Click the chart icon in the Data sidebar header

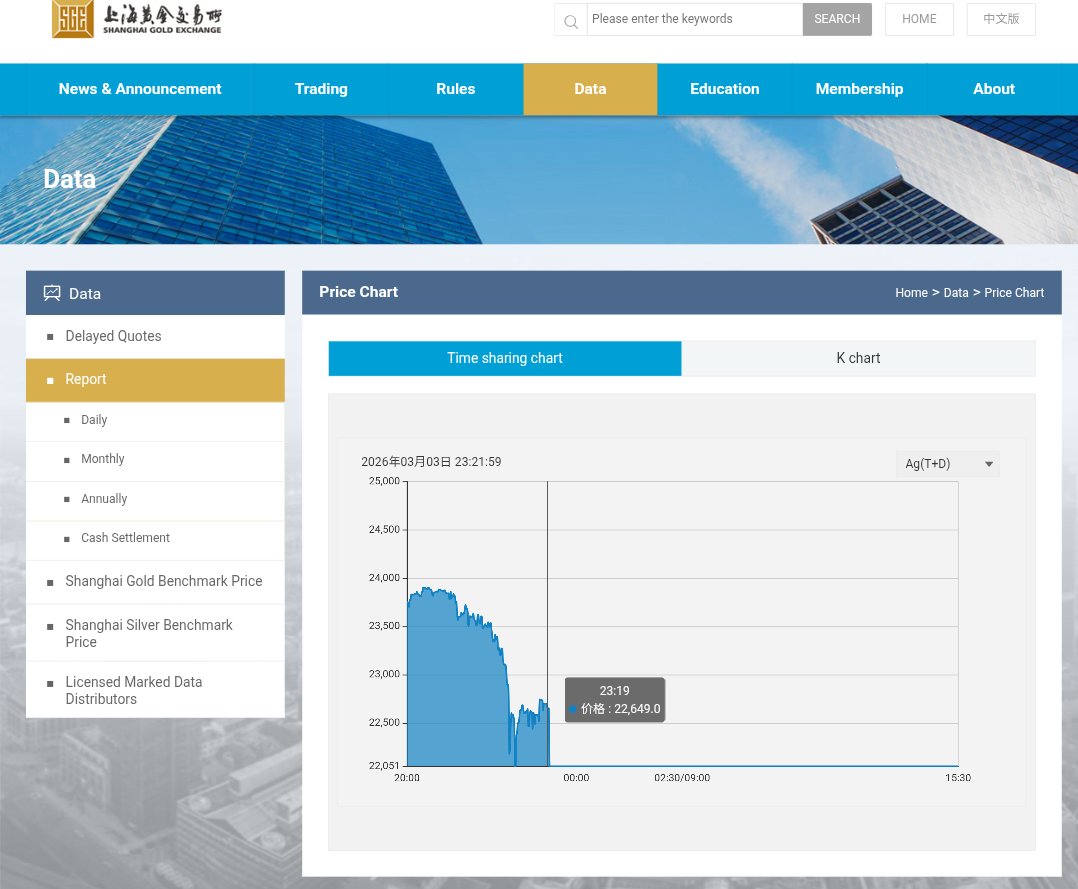pos(51,292)
